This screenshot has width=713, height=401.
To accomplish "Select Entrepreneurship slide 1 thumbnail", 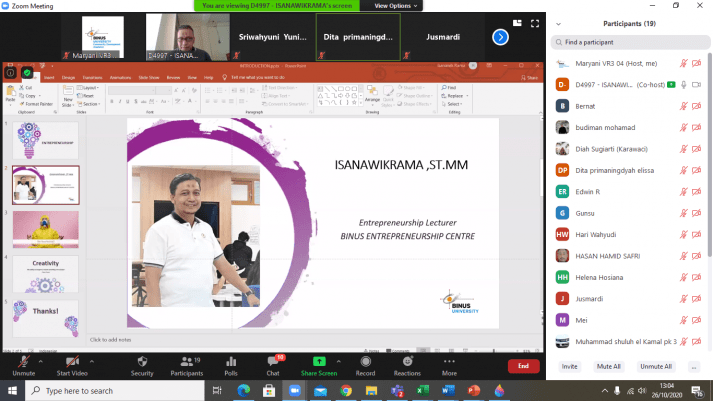I will pyautogui.click(x=45, y=140).
